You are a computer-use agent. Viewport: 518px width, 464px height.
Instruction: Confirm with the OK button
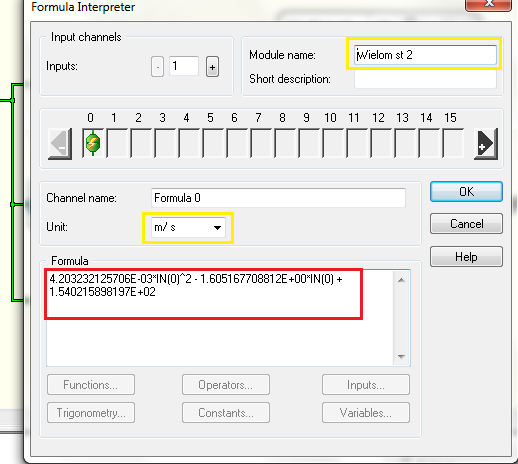[x=466, y=192]
